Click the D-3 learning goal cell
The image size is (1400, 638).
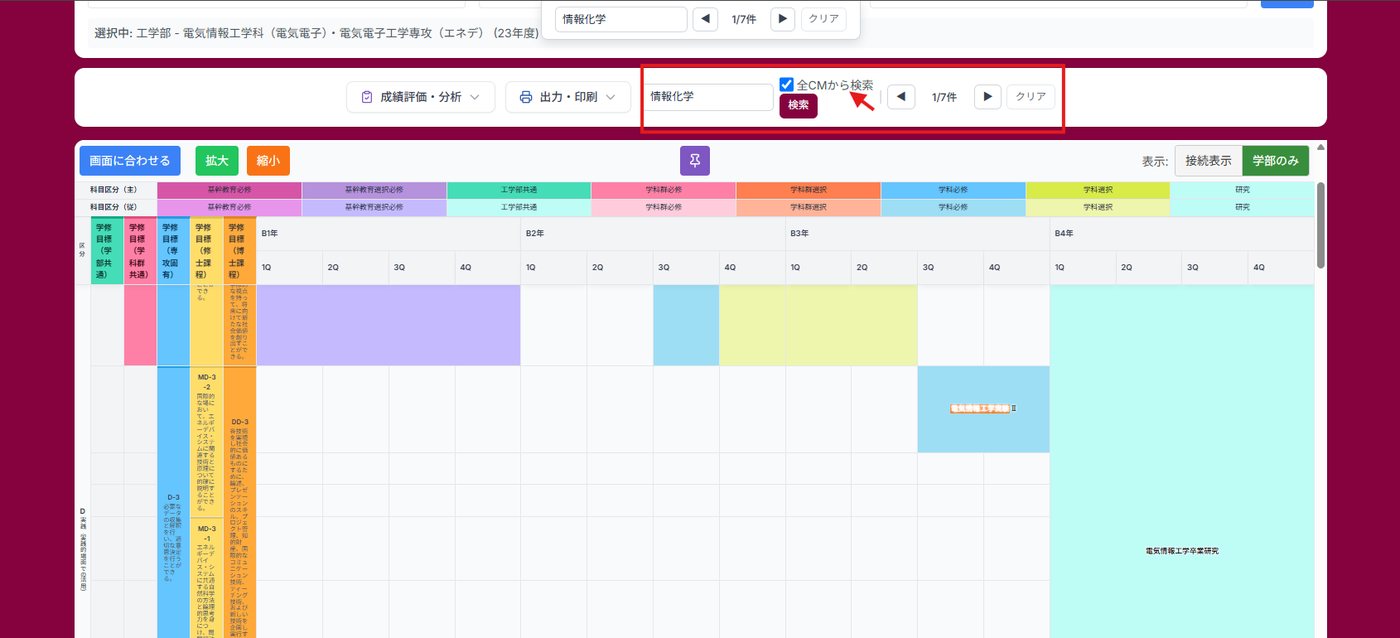[173, 502]
